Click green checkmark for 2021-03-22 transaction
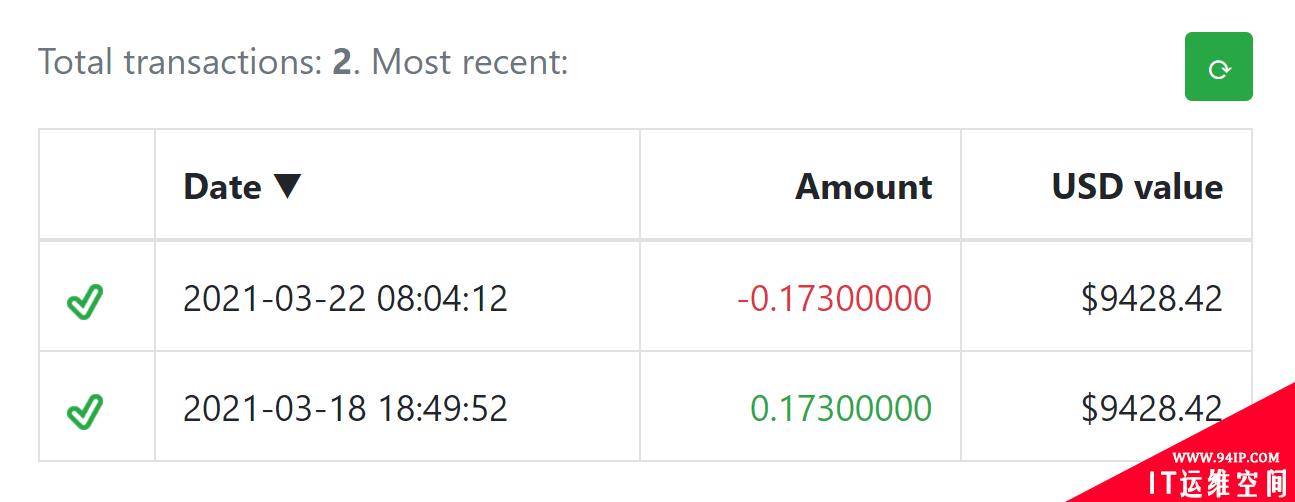 (85, 301)
